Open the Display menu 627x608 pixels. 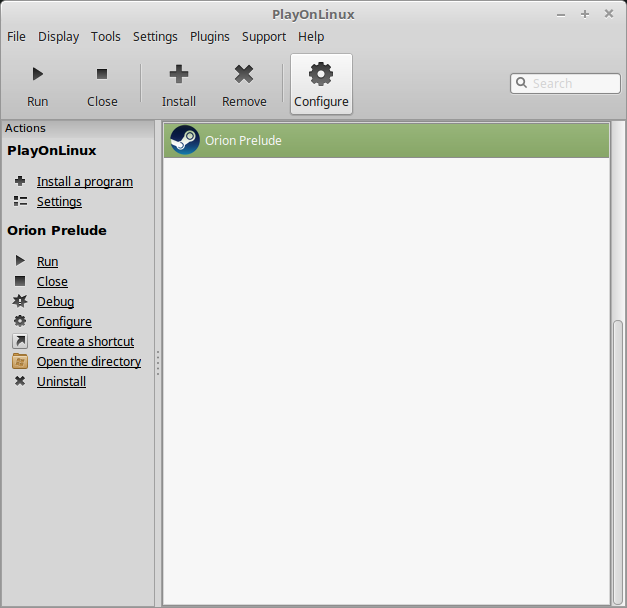(58, 37)
